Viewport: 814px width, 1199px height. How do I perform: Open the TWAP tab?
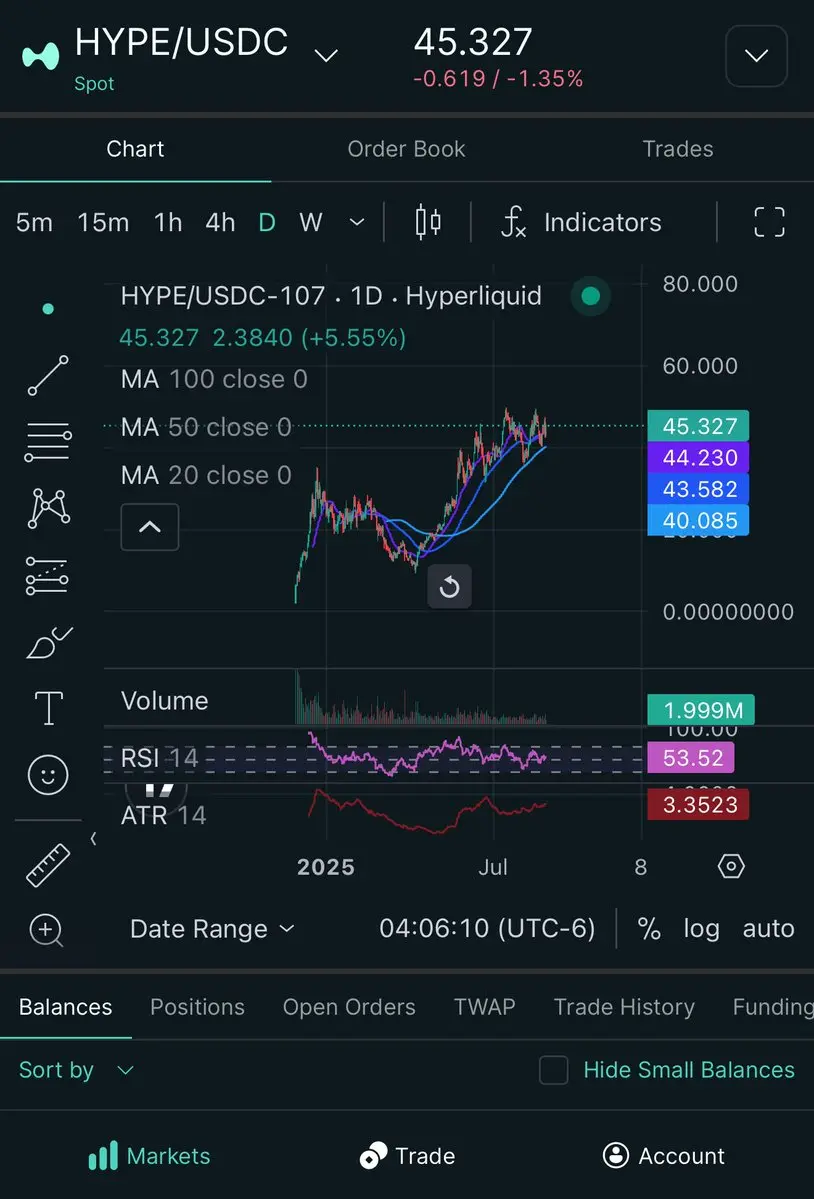(x=485, y=1007)
